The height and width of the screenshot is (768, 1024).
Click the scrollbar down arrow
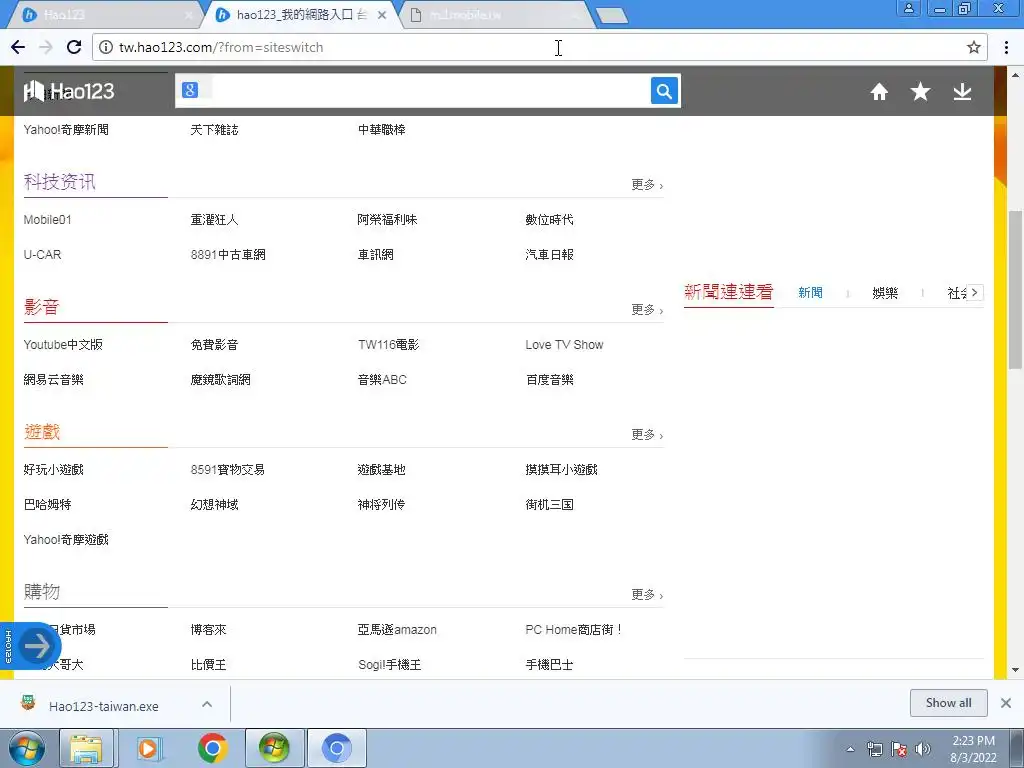(1016, 670)
